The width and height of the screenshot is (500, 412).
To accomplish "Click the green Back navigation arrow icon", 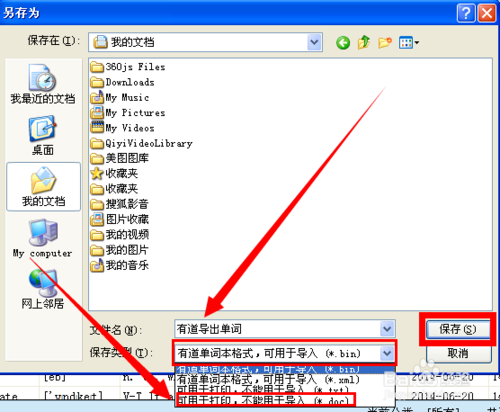I will pos(343,43).
